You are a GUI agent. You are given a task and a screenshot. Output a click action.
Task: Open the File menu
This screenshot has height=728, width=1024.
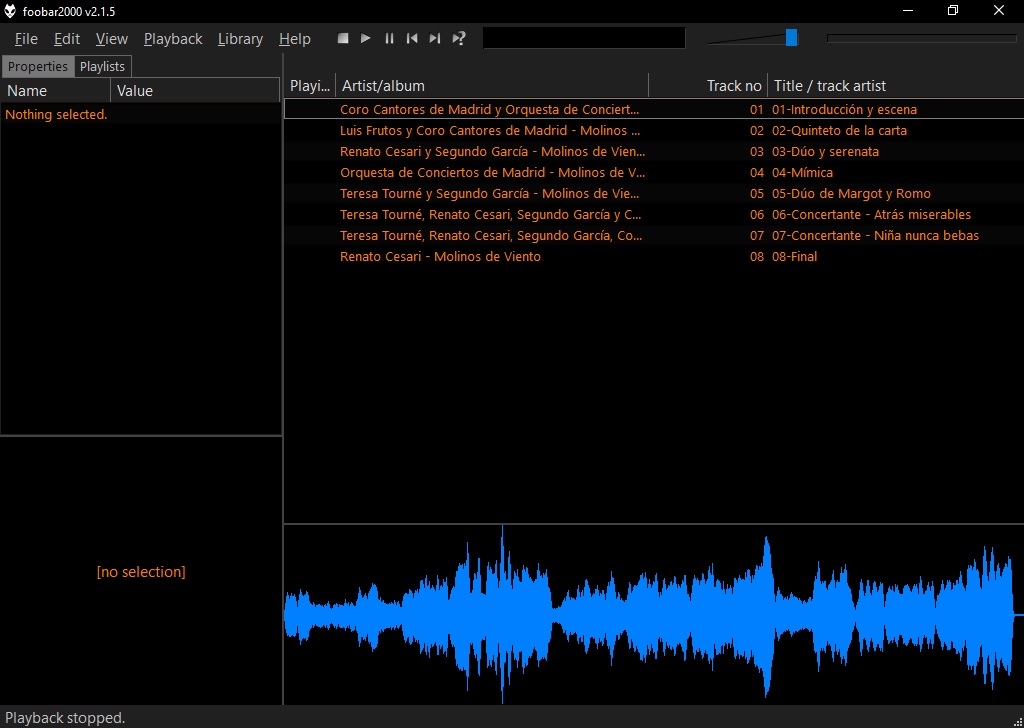coord(26,39)
